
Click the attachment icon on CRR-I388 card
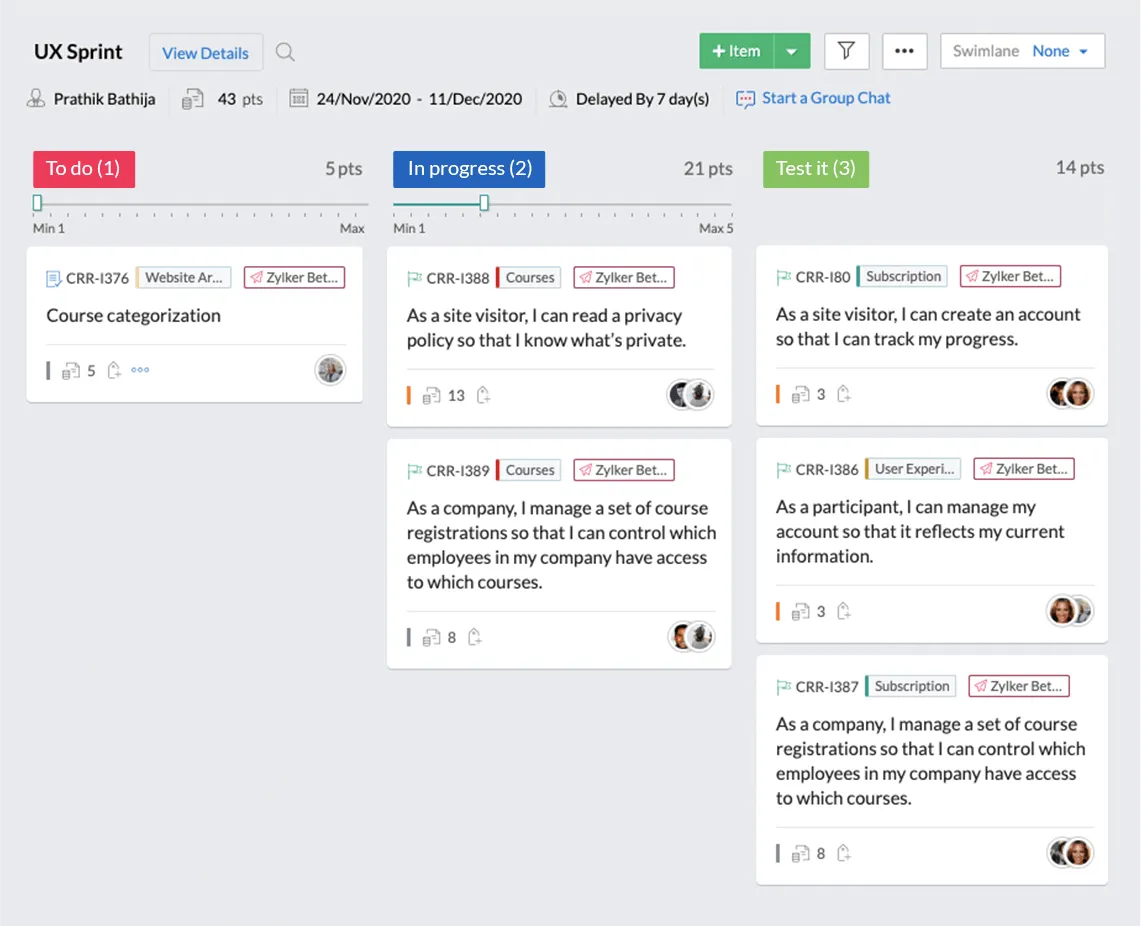tap(483, 395)
